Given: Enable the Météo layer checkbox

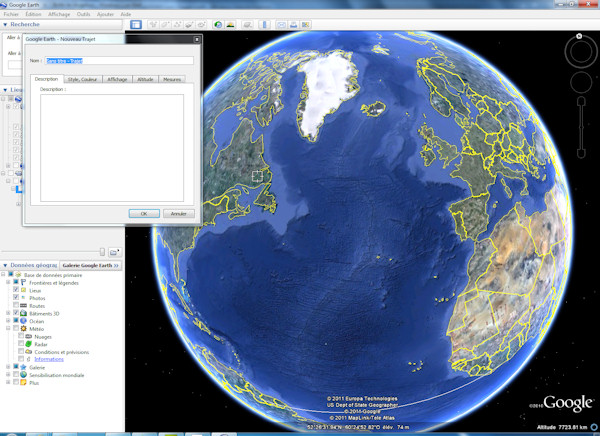Looking at the screenshot, I should [16, 328].
